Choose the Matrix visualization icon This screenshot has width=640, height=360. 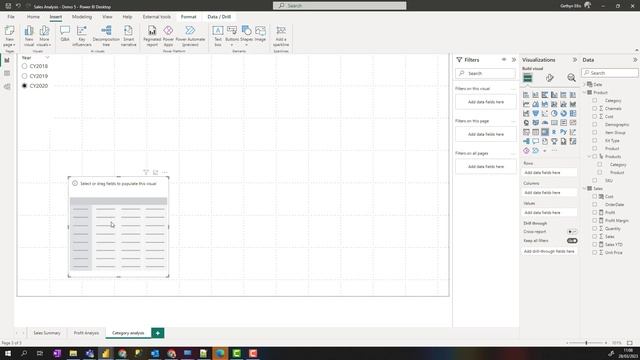click(545, 132)
